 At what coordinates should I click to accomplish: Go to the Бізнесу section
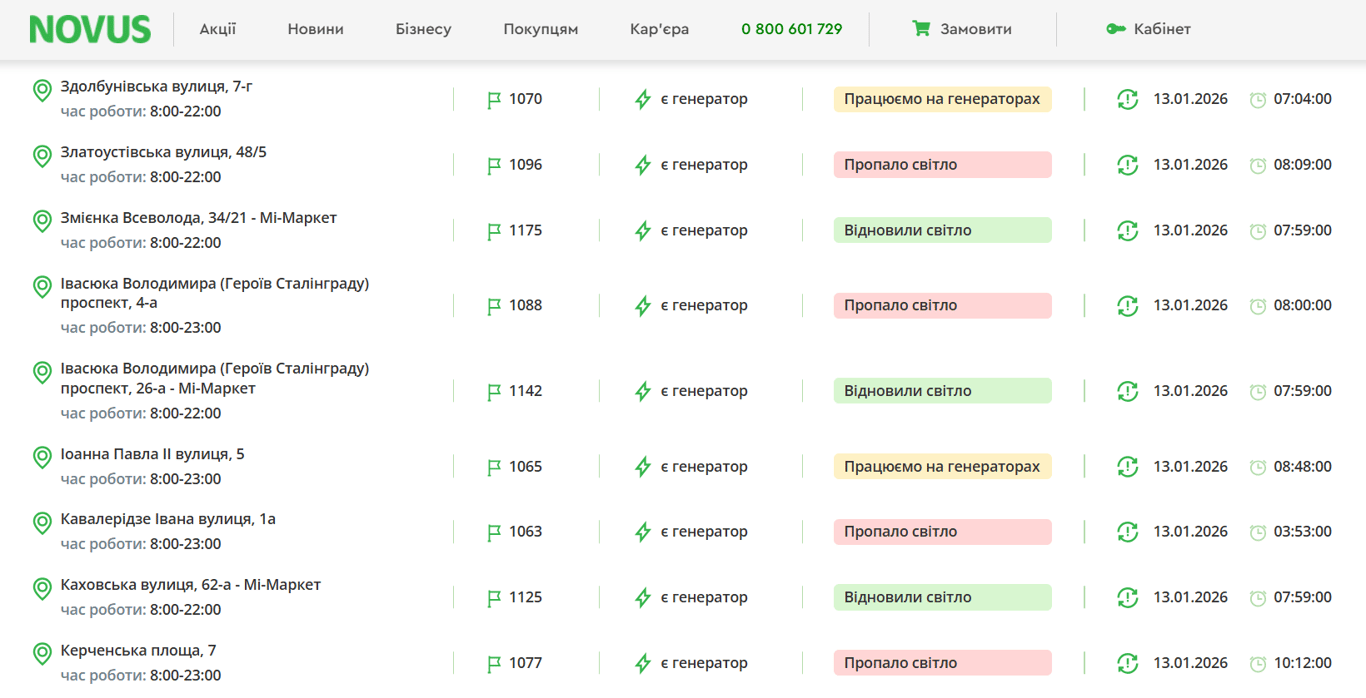tap(423, 29)
